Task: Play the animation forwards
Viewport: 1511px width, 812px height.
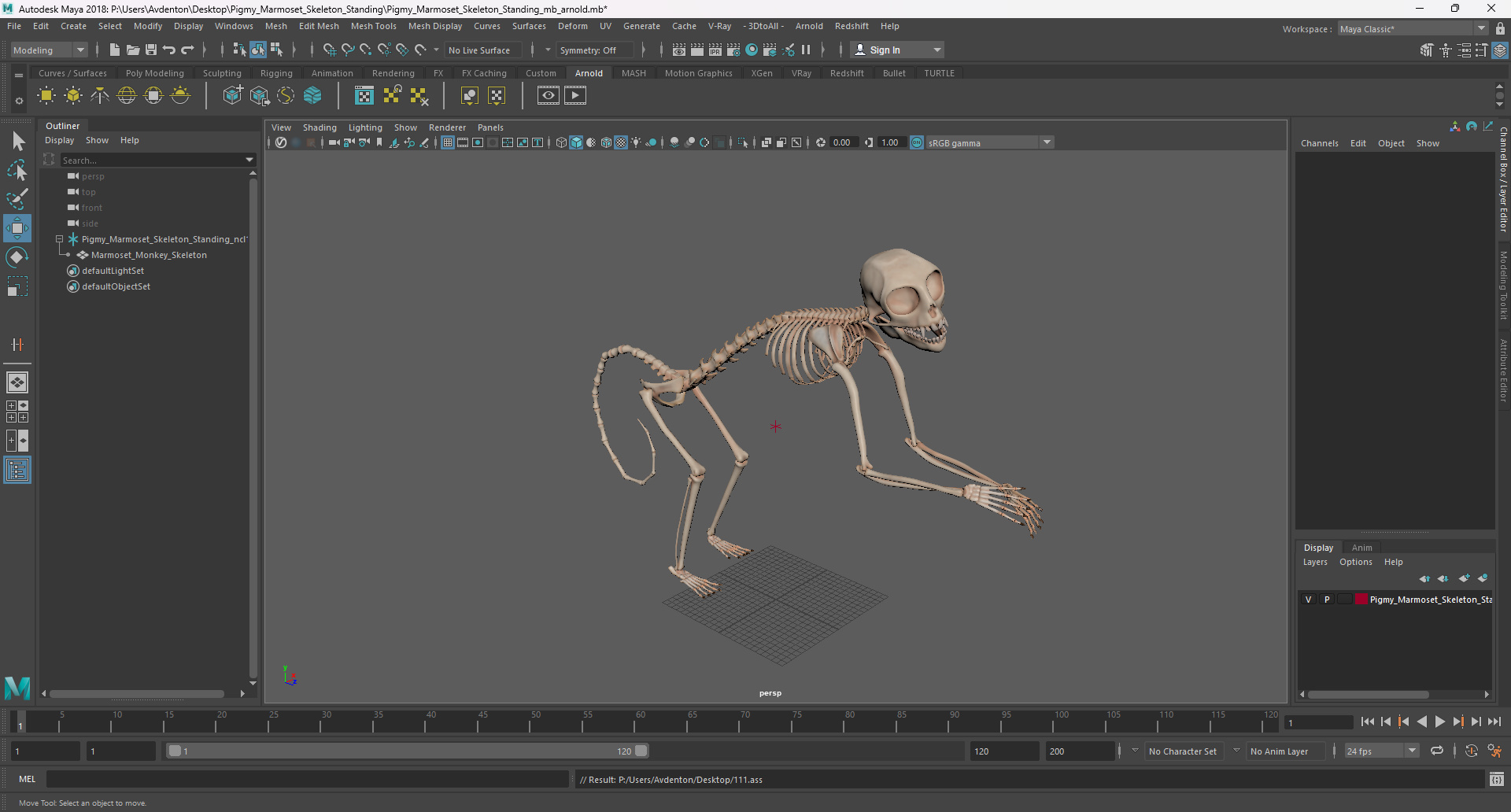Action: click(1439, 722)
